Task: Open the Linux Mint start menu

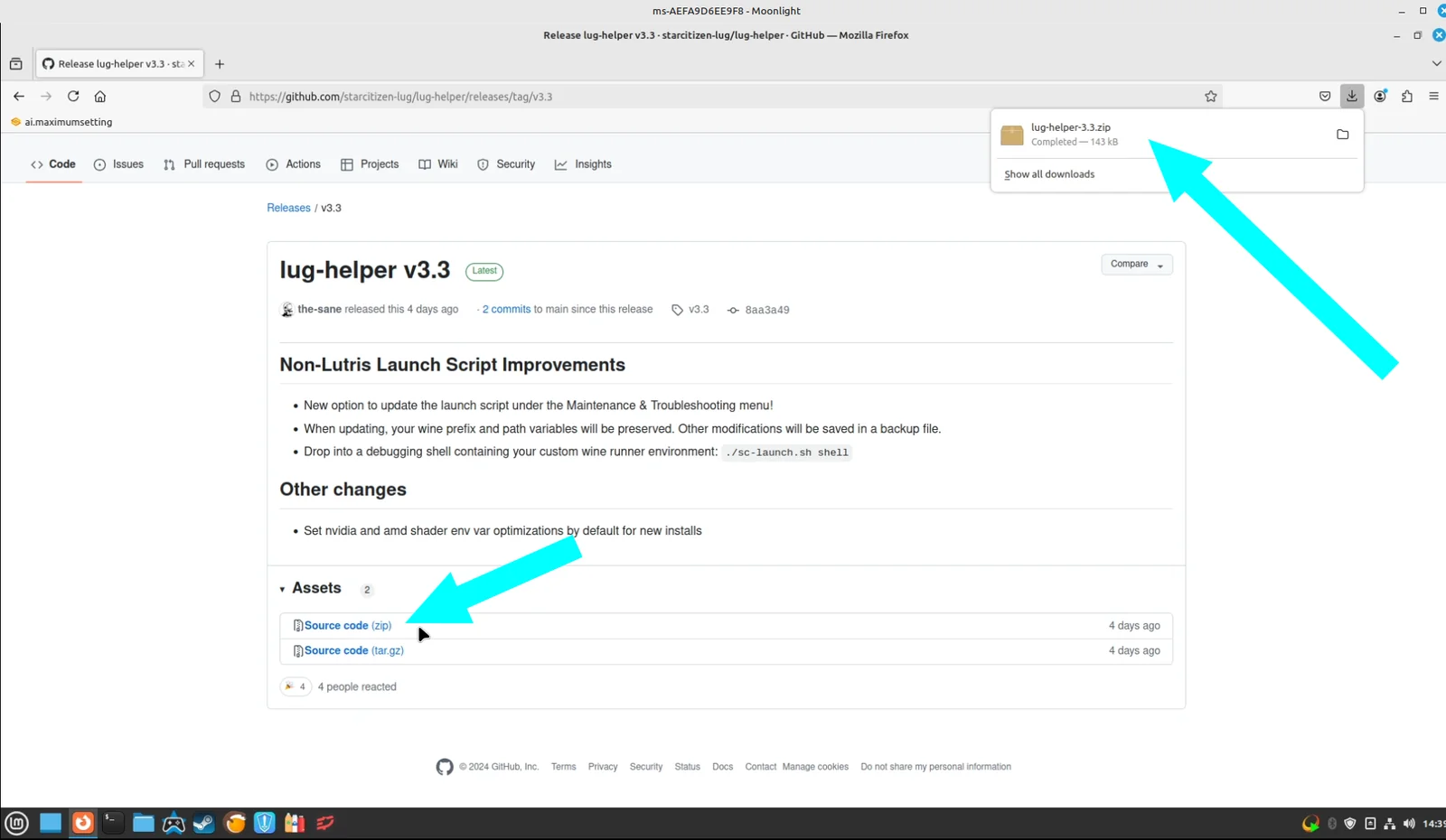Action: click(17, 823)
